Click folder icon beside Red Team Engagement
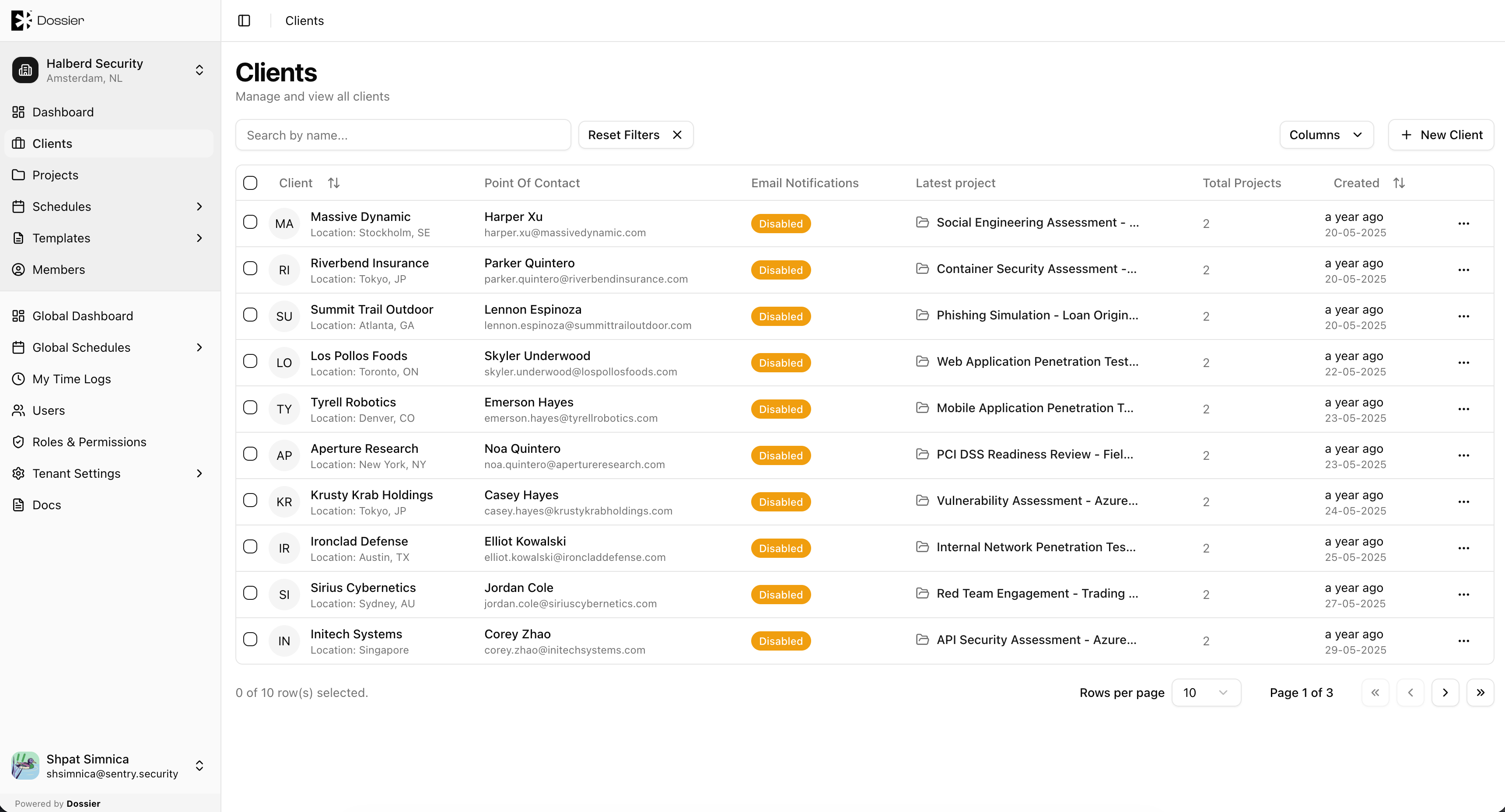The width and height of the screenshot is (1505, 812). click(x=923, y=593)
